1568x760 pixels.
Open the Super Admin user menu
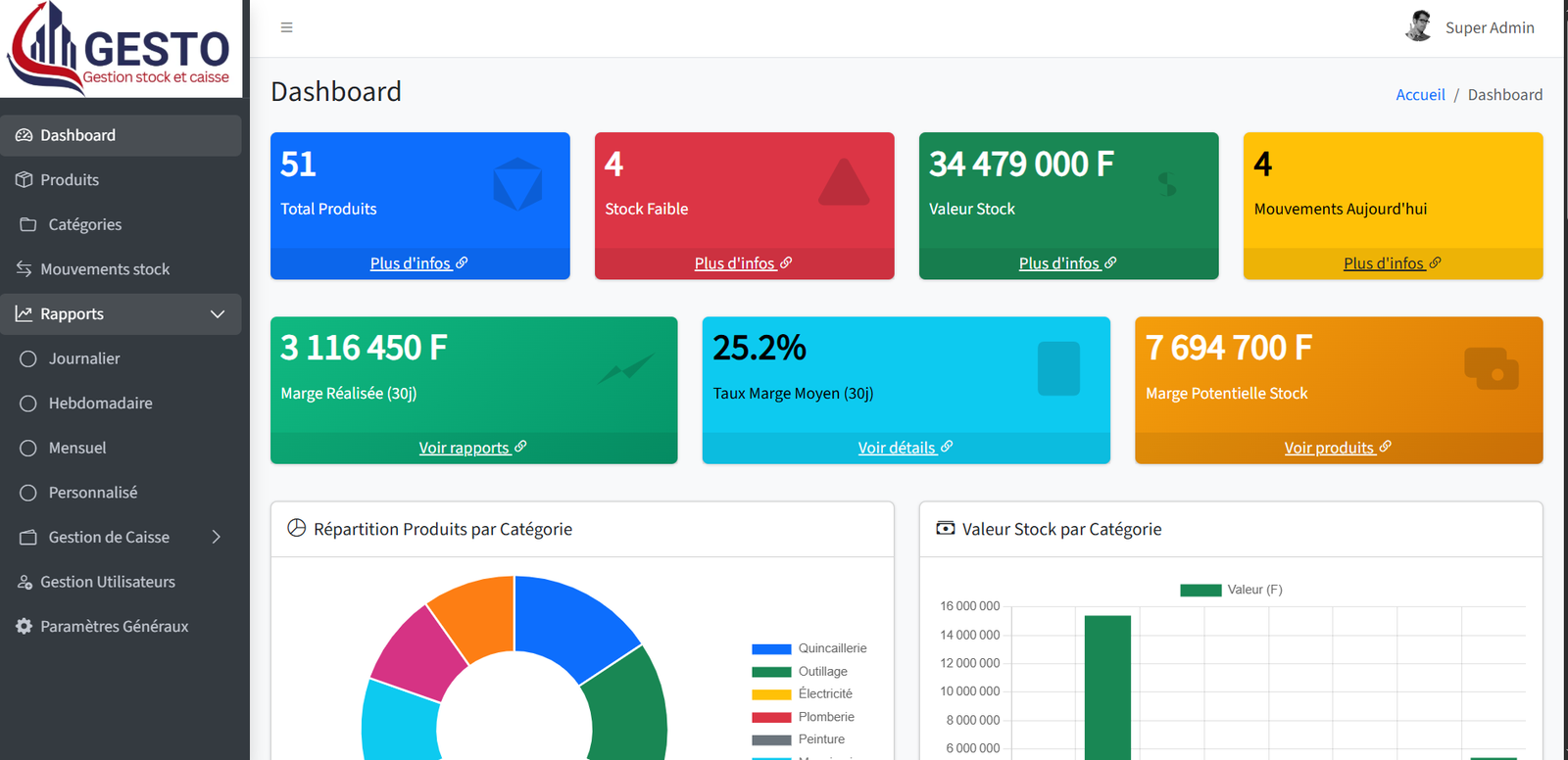click(x=1470, y=27)
